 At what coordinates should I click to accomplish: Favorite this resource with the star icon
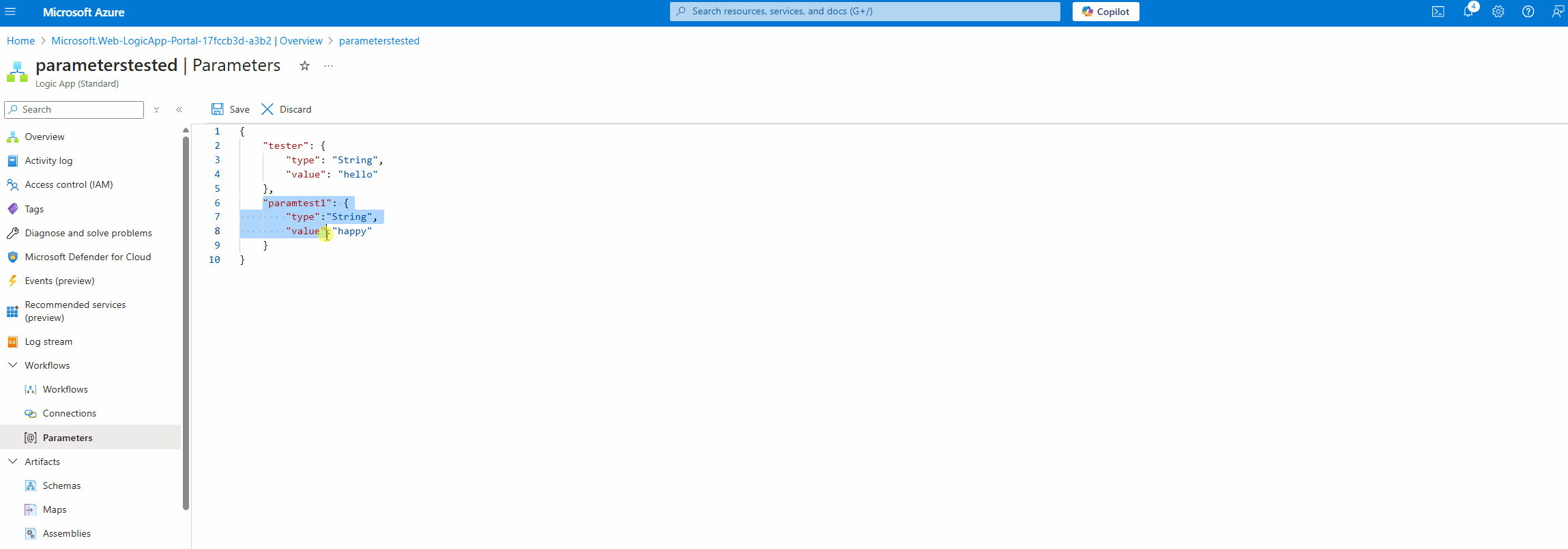point(304,66)
